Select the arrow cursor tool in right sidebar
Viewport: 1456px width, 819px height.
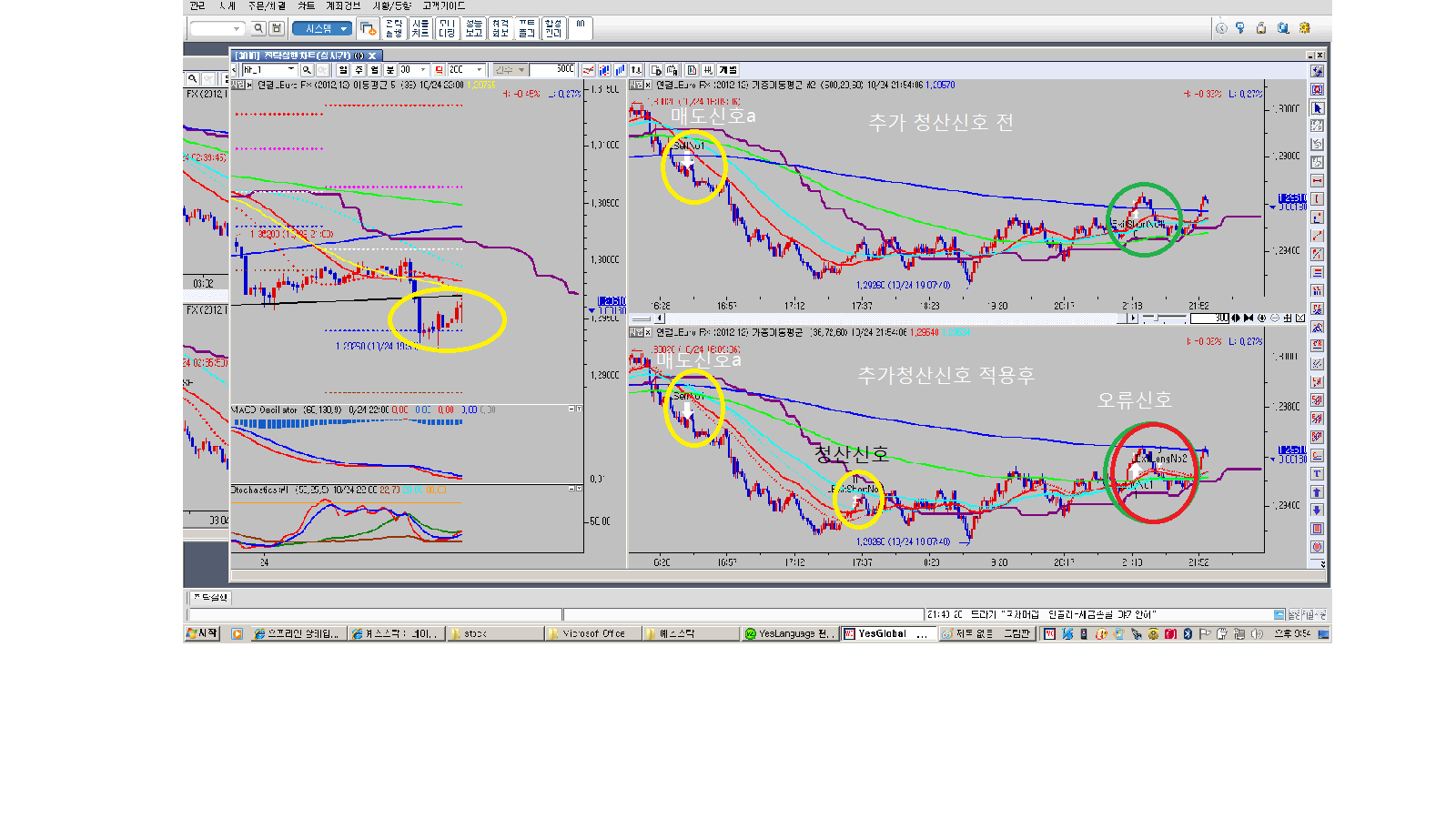pos(1317,108)
